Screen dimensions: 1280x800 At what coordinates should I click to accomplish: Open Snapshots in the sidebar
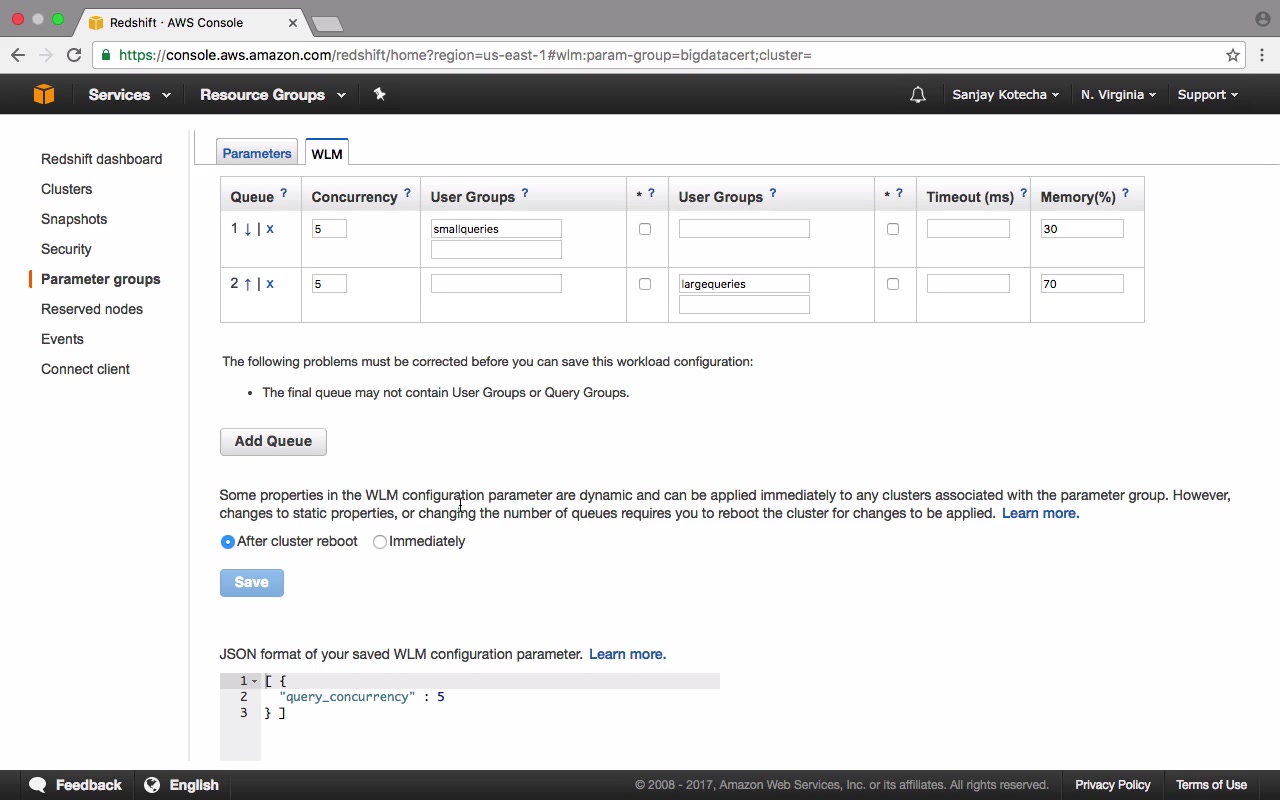(74, 219)
